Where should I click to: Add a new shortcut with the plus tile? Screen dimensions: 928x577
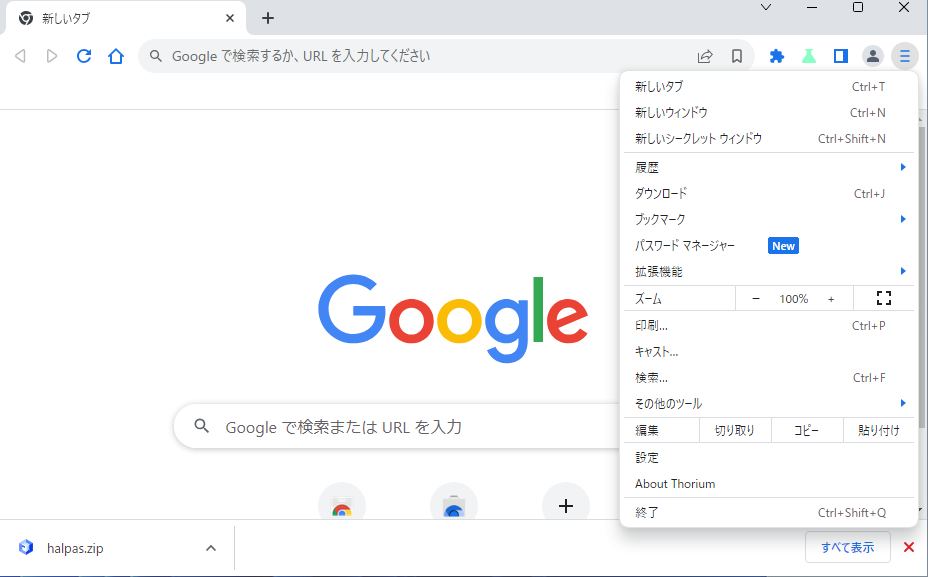click(x=566, y=506)
